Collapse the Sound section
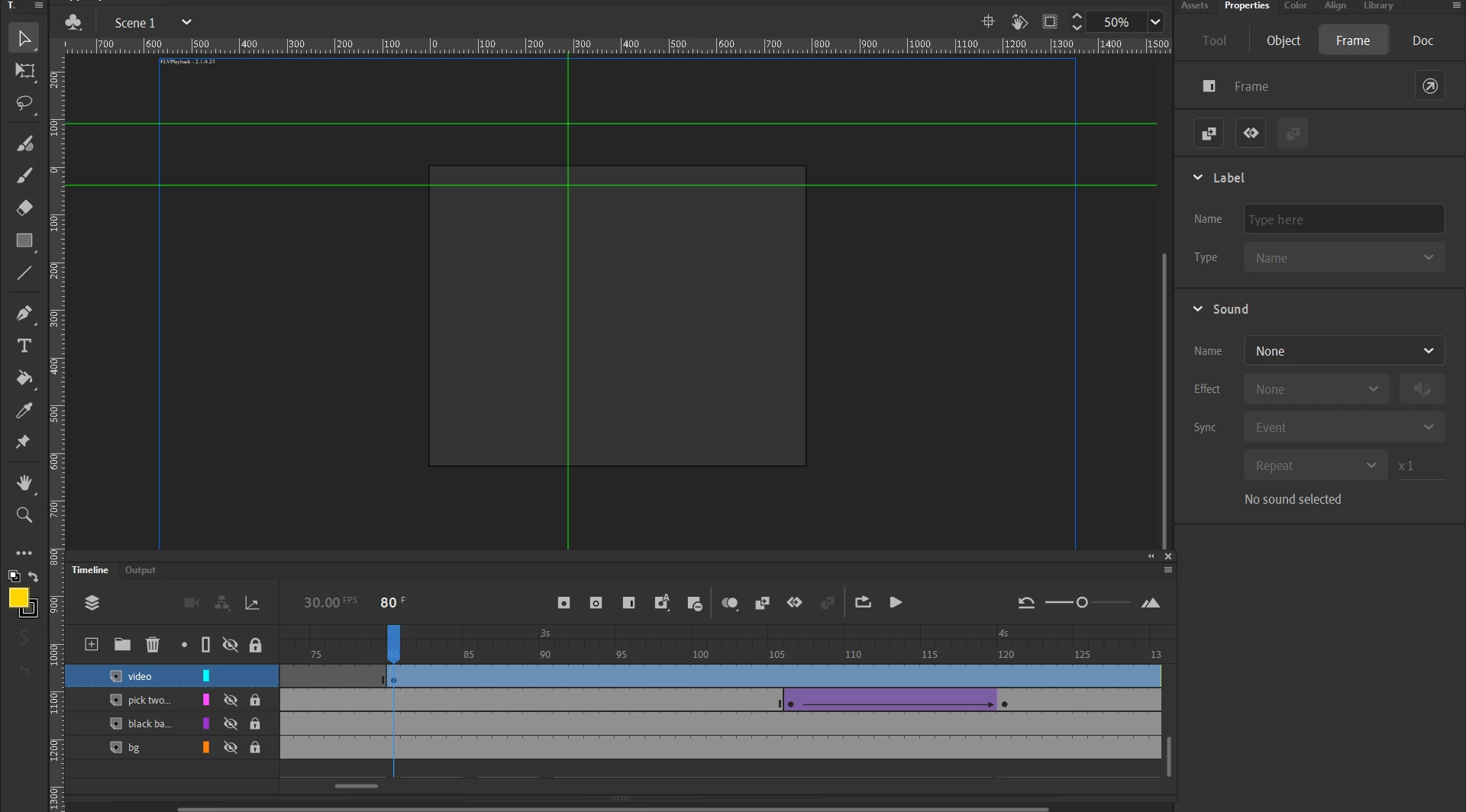1466x812 pixels. (x=1198, y=309)
